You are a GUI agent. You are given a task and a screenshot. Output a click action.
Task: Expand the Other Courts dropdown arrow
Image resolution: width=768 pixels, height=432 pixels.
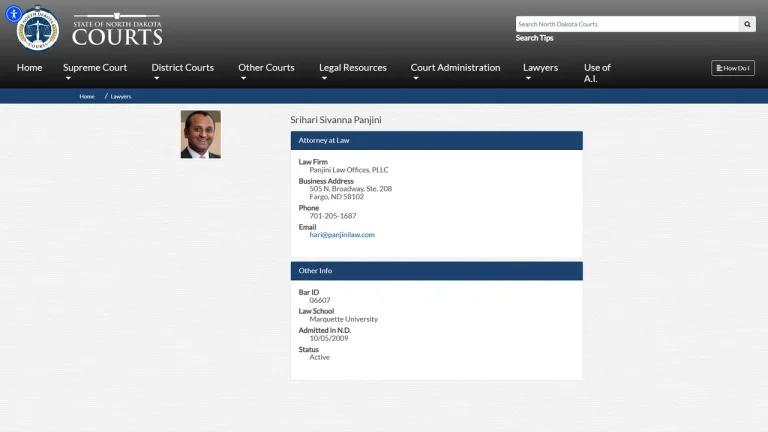[x=243, y=78]
